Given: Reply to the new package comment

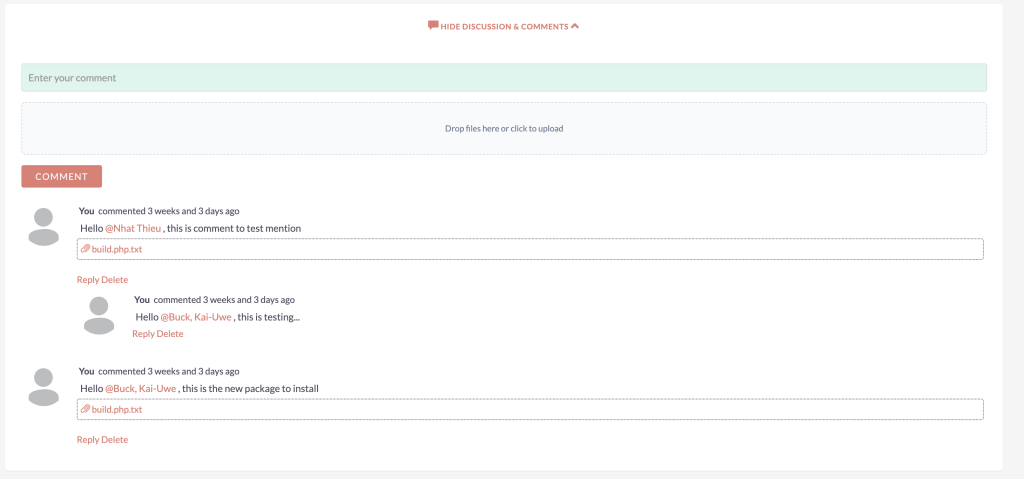Looking at the screenshot, I should [88, 440].
